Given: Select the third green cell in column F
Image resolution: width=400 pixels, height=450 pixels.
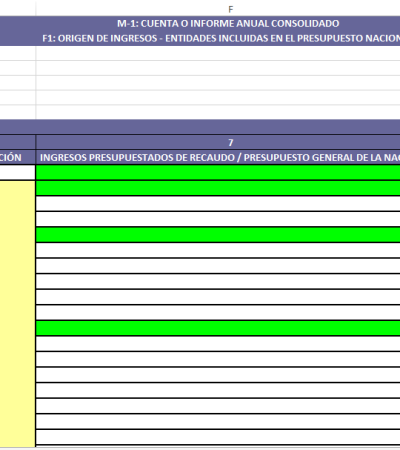Looking at the screenshot, I should (x=218, y=235).
